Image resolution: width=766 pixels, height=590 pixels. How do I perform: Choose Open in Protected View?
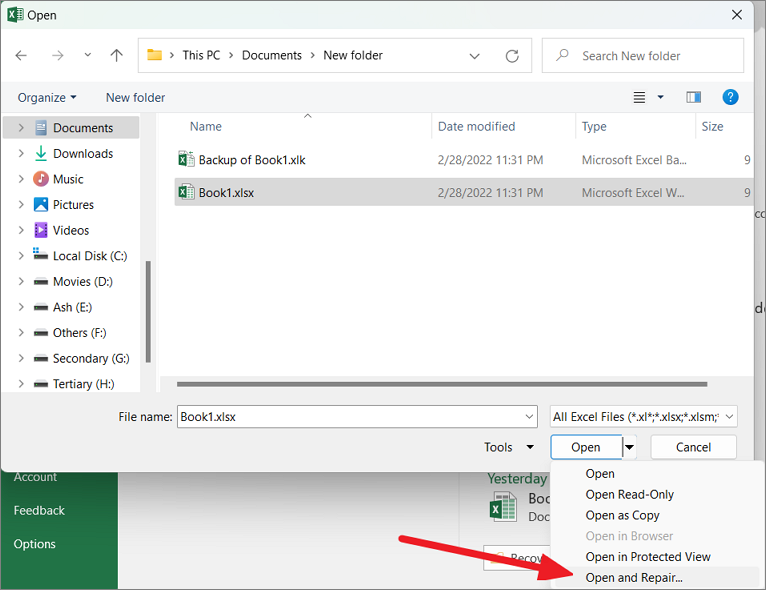(648, 557)
